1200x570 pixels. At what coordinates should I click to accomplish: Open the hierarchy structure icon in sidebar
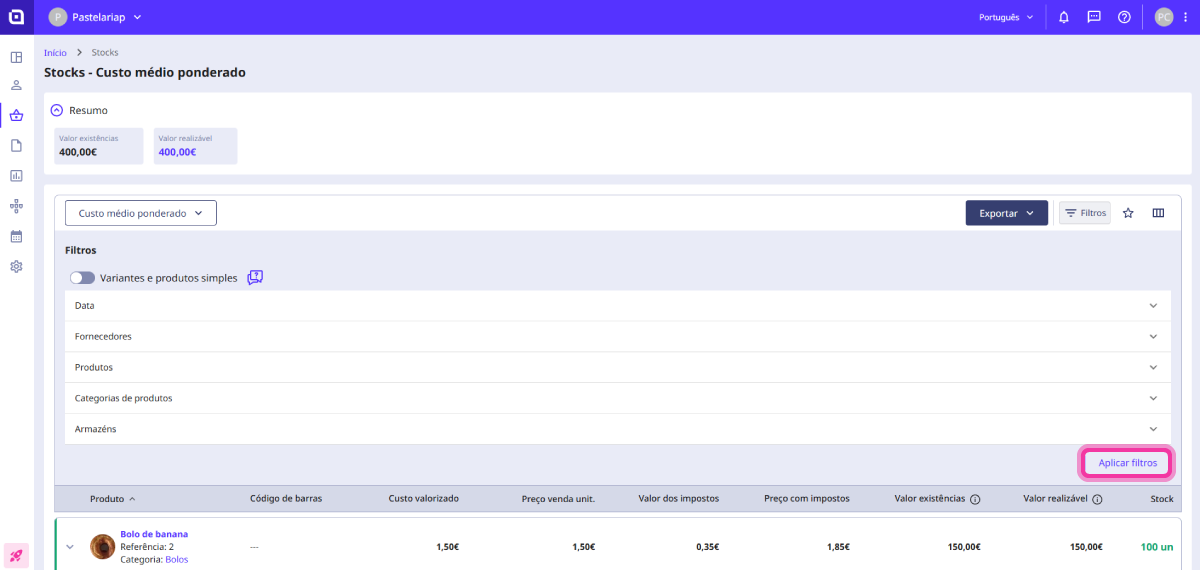pos(16,206)
